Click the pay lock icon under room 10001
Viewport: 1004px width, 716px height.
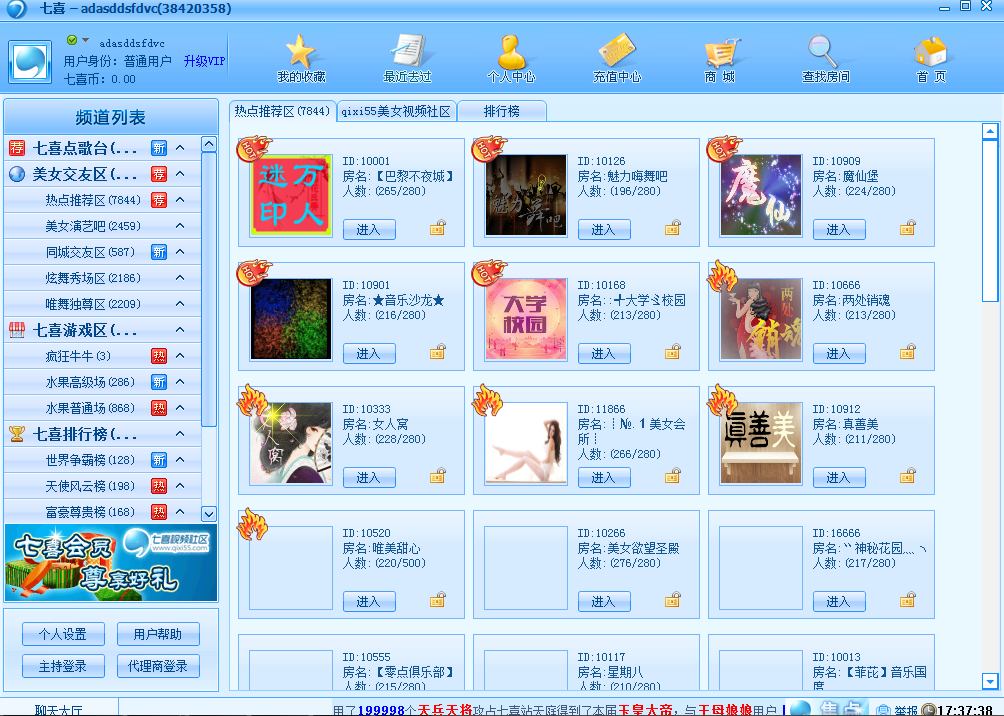pos(436,229)
